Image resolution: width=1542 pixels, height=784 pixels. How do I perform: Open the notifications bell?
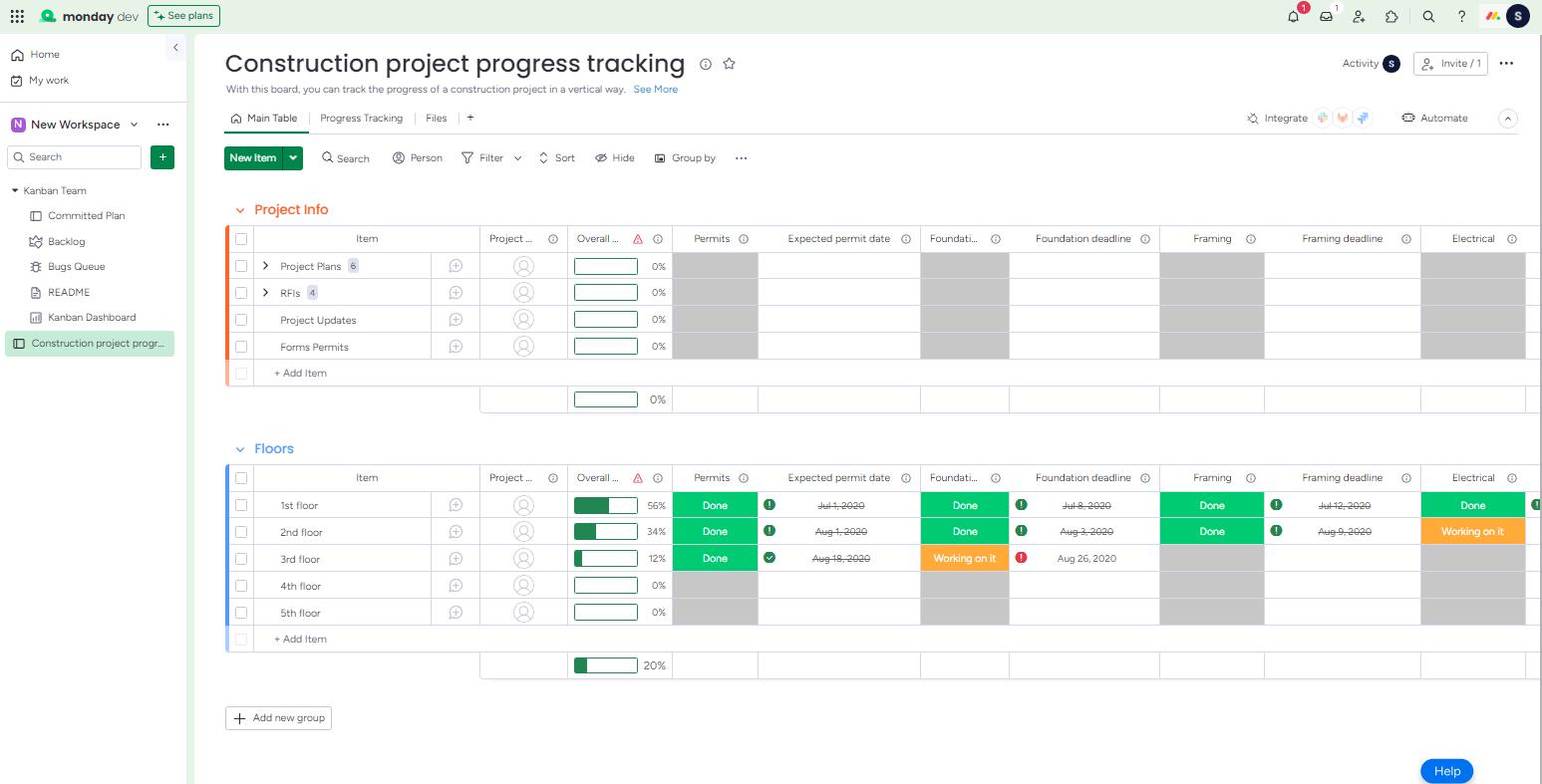point(1293,16)
